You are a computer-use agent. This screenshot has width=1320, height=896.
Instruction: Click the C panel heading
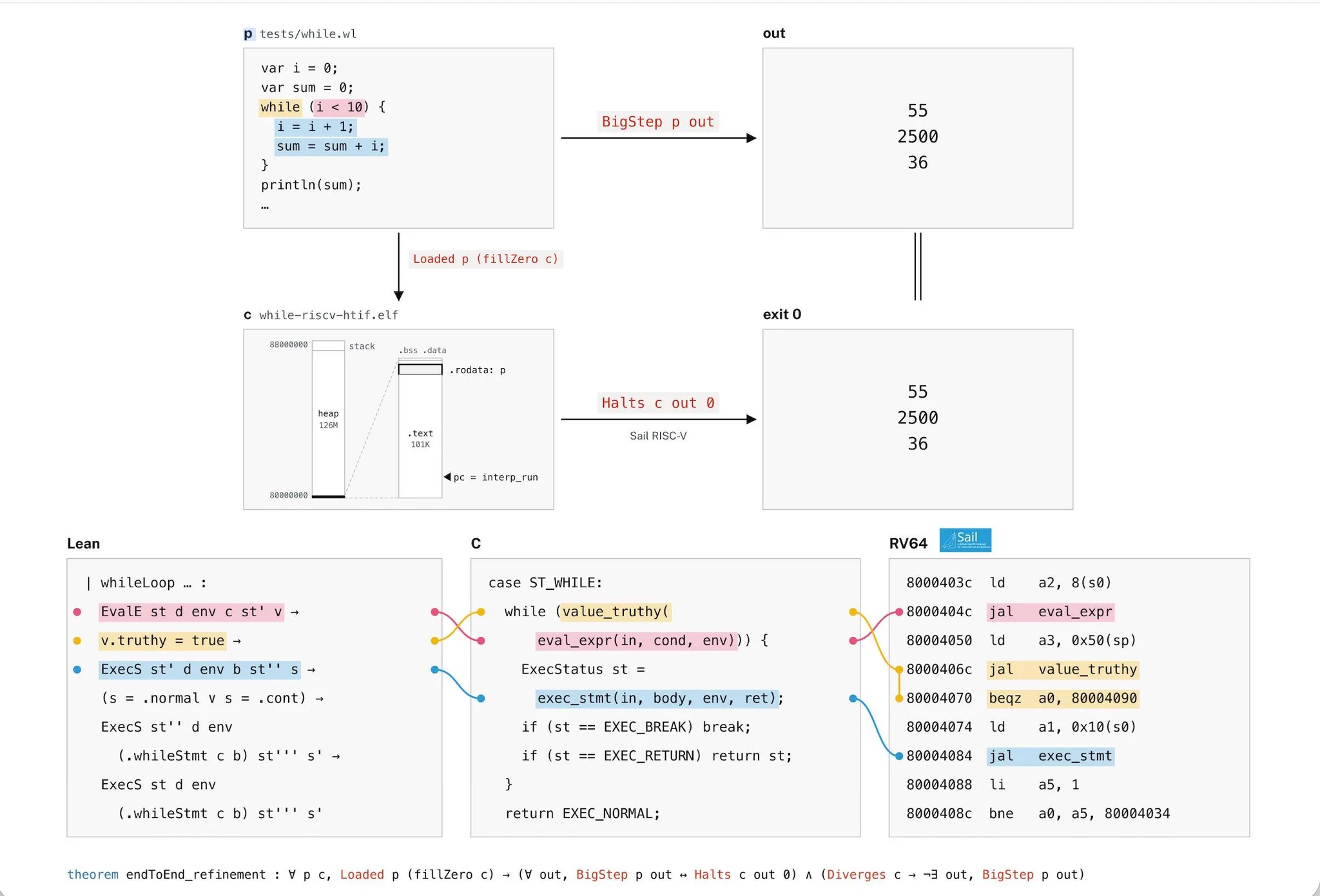coord(476,543)
